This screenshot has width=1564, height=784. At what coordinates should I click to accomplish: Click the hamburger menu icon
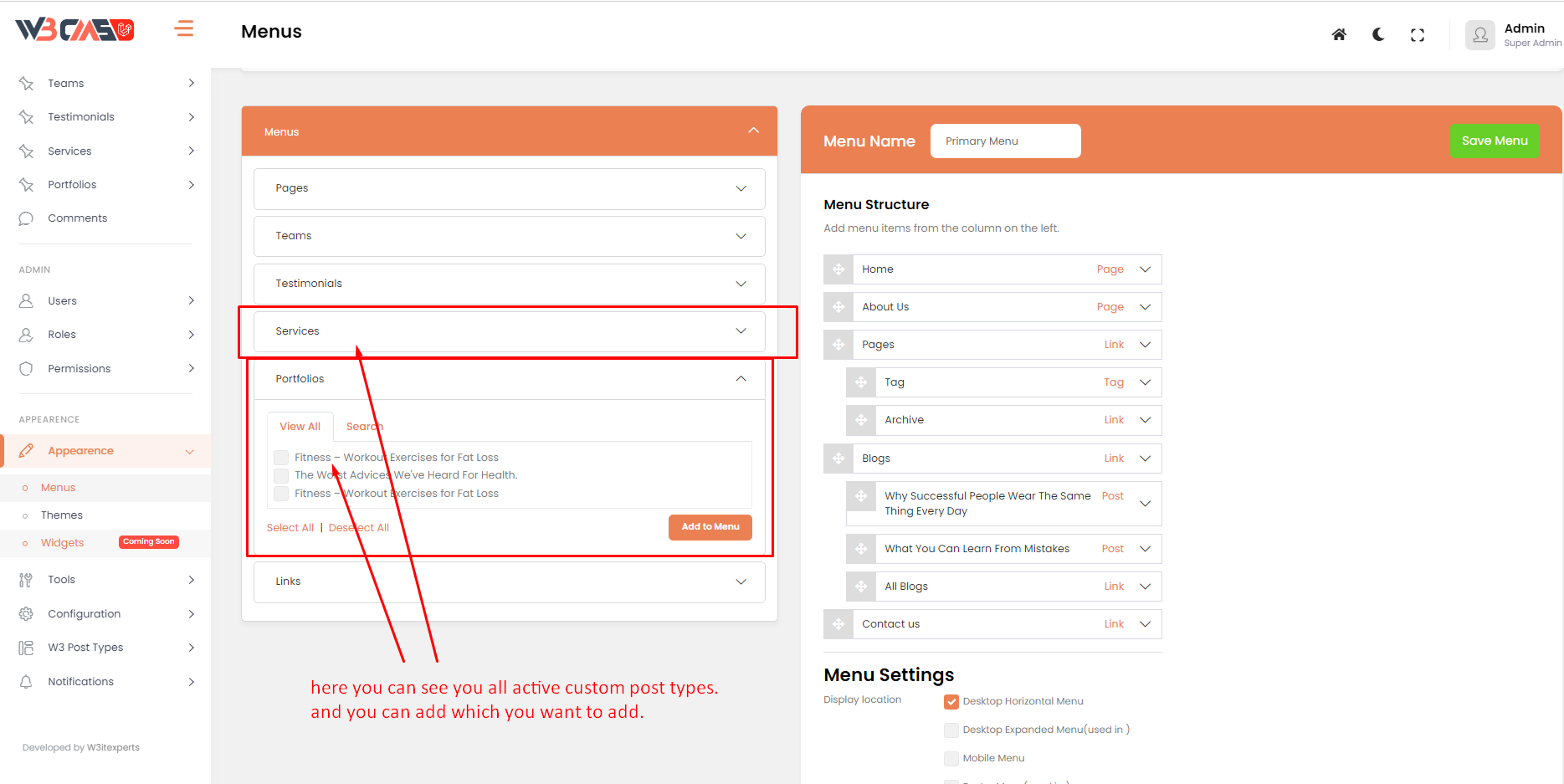click(x=184, y=29)
